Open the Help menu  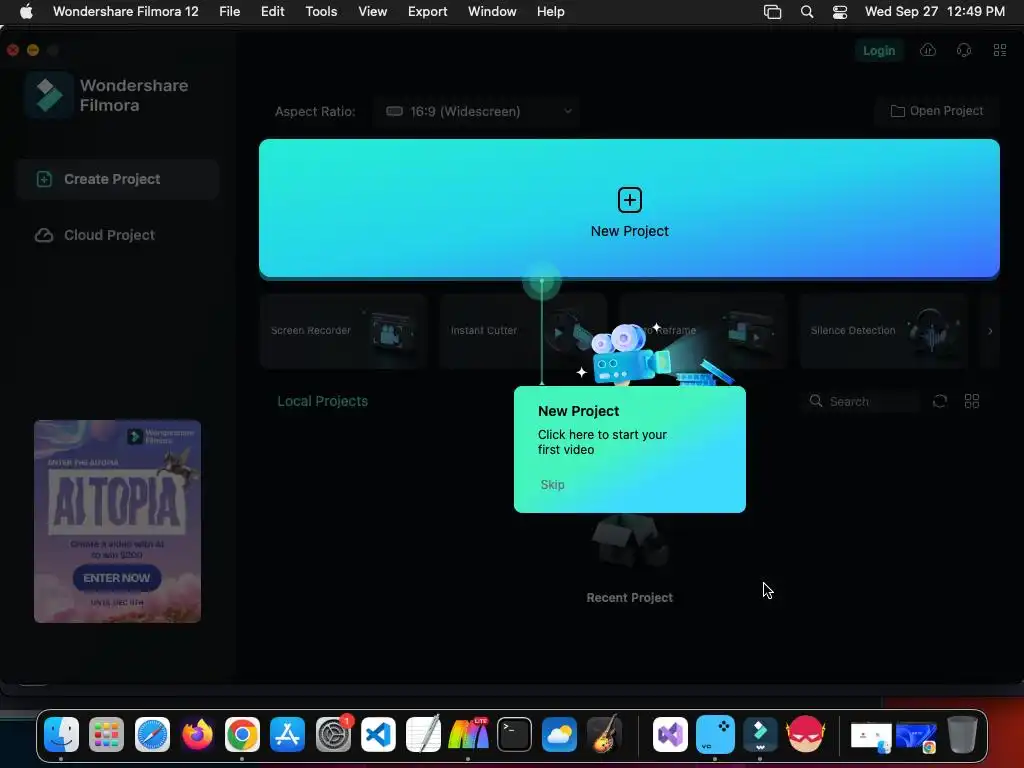point(551,12)
